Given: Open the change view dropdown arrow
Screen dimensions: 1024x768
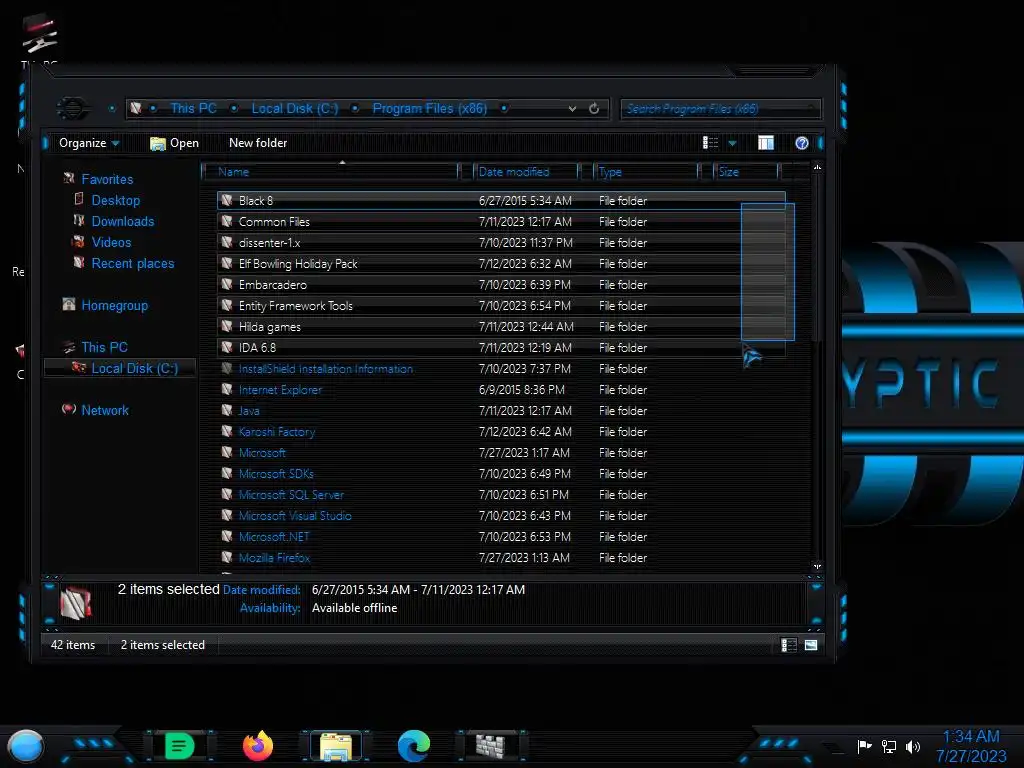Looking at the screenshot, I should (x=732, y=143).
